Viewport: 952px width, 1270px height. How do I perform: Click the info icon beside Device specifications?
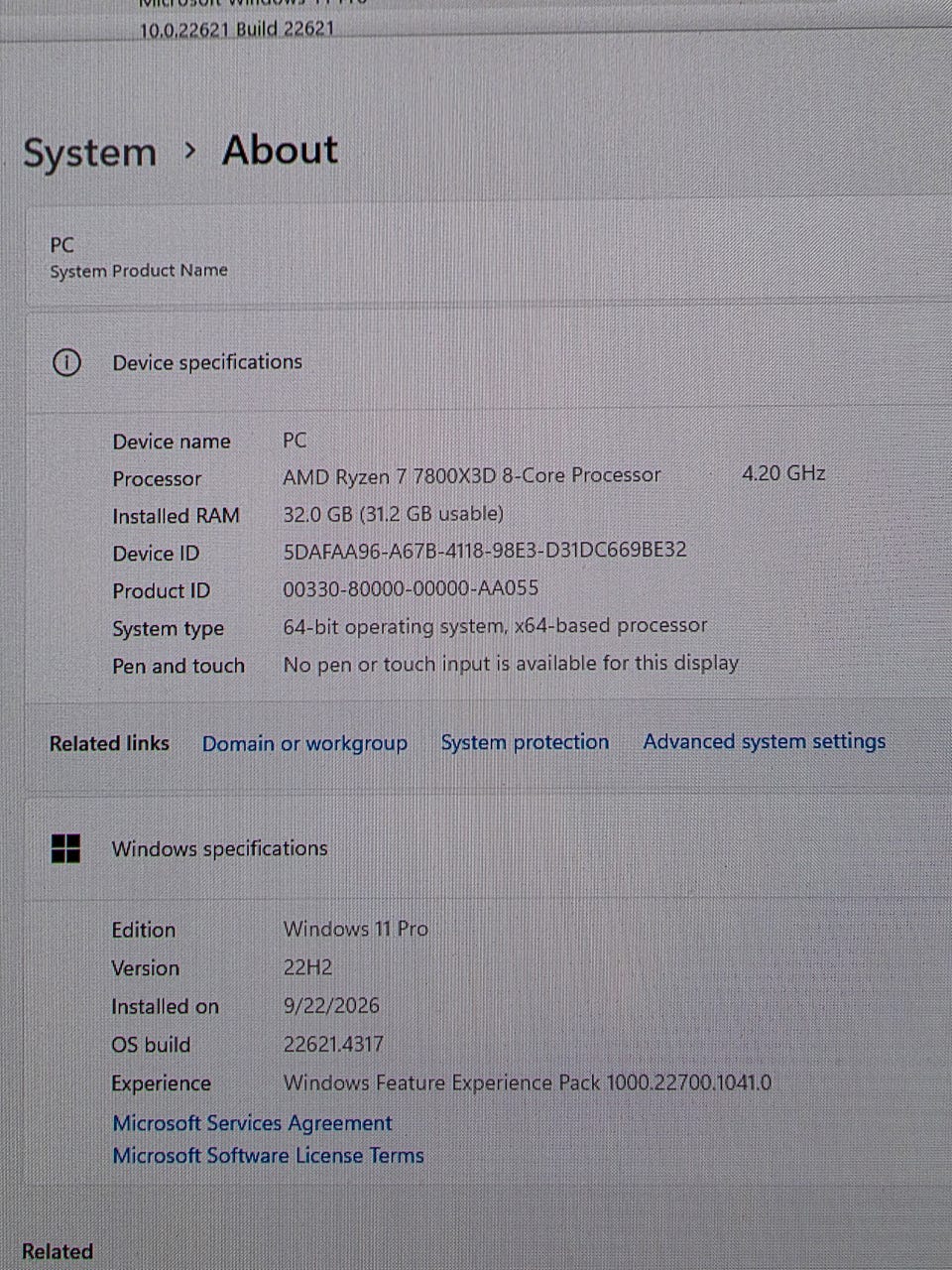coord(65,363)
